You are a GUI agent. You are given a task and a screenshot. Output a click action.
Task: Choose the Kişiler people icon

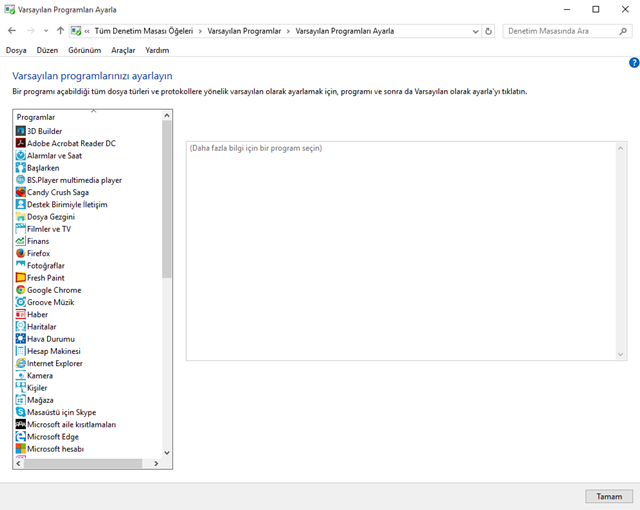20,388
